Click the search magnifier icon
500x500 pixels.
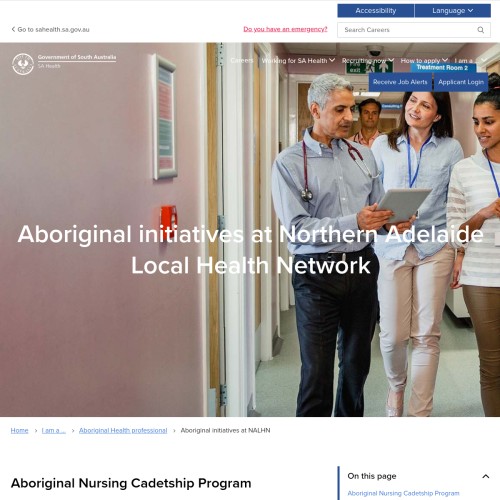click(480, 30)
